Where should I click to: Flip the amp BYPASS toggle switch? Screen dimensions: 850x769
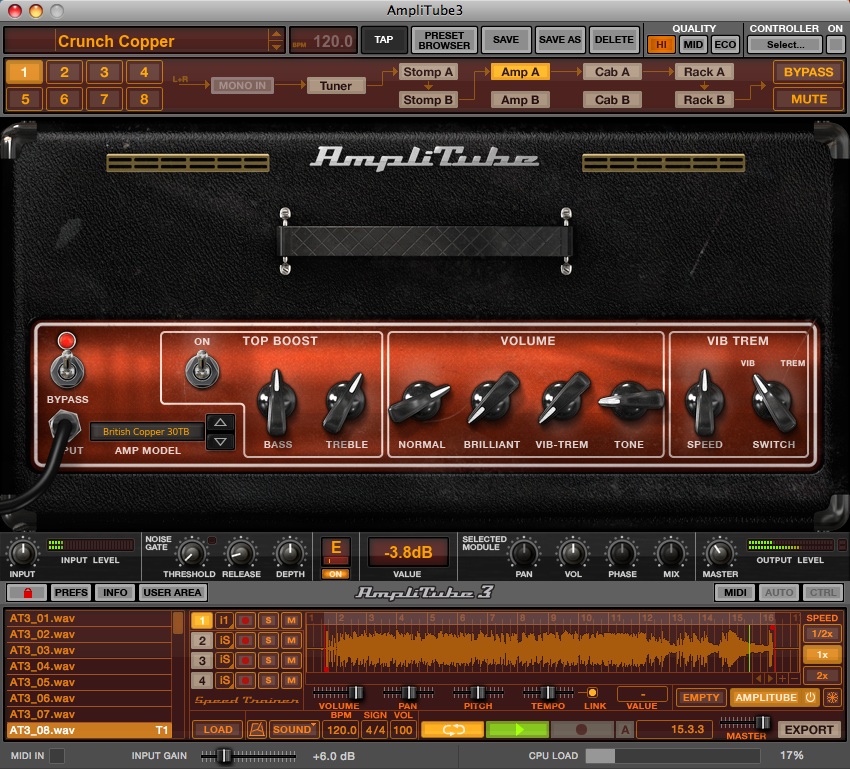[x=67, y=370]
